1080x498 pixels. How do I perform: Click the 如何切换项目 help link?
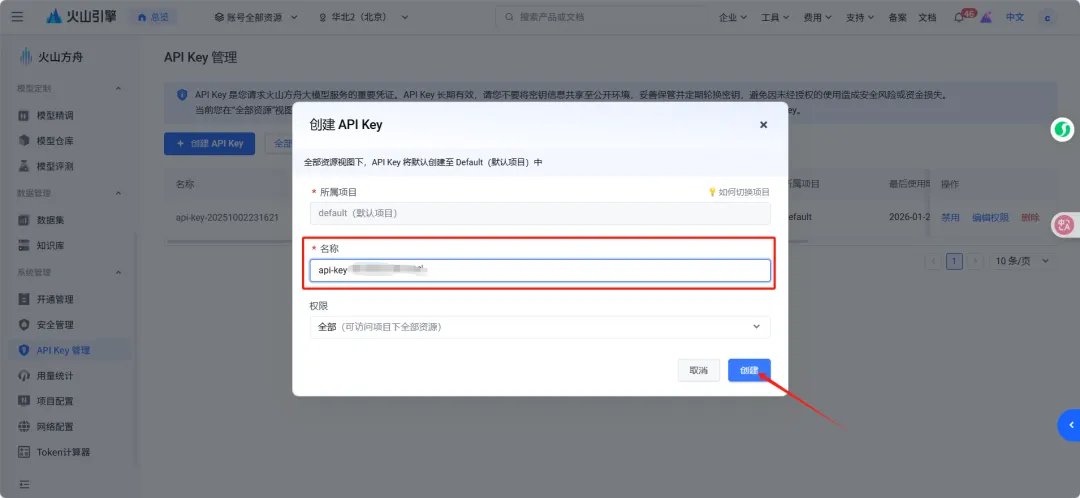coord(739,192)
